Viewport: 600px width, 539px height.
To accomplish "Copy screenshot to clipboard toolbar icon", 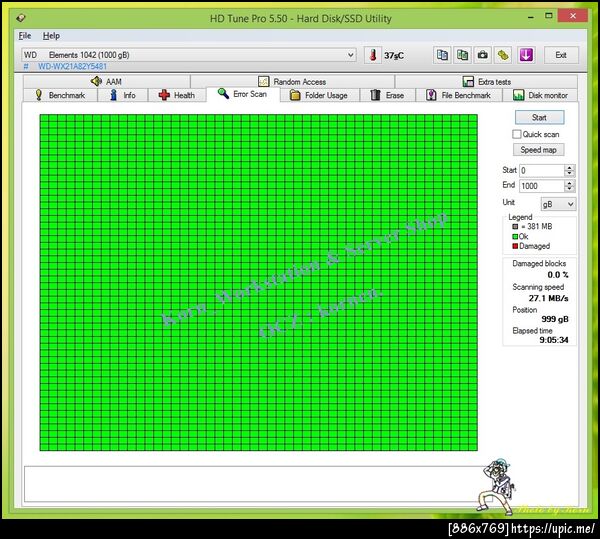I will pyautogui.click(x=462, y=55).
